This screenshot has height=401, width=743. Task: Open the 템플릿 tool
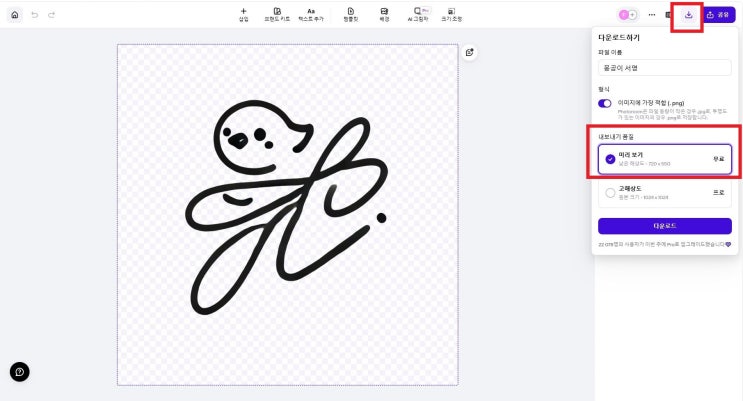point(350,14)
